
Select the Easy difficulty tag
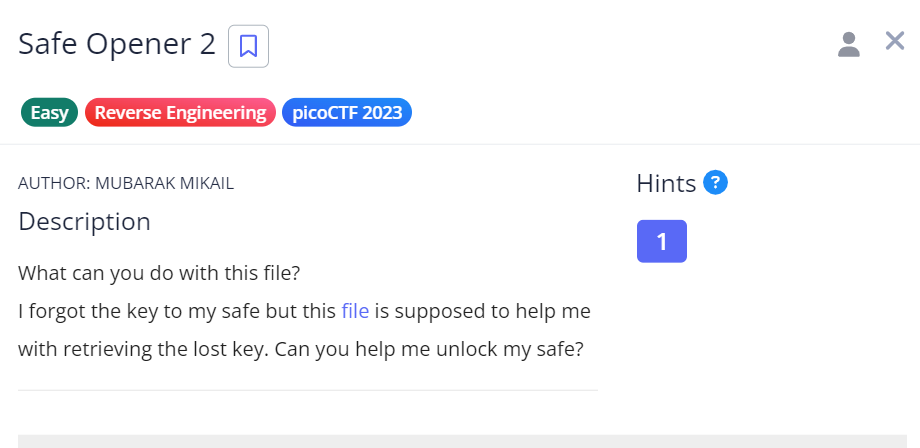(x=50, y=113)
